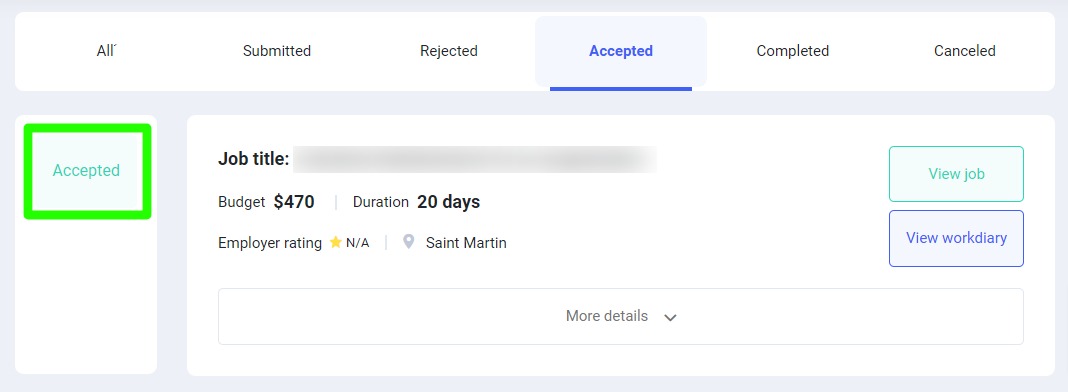Click the N/A rating value
Image resolution: width=1068 pixels, height=392 pixels.
click(x=358, y=243)
